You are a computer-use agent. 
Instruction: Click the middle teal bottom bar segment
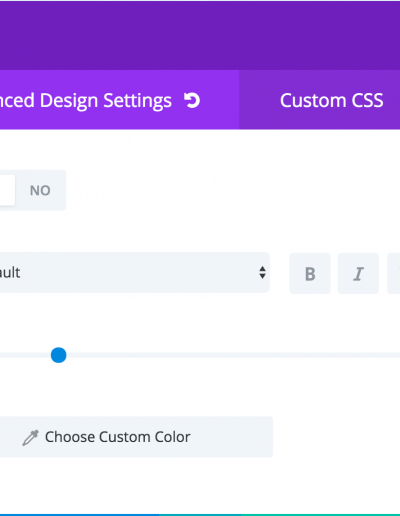point(200,515)
